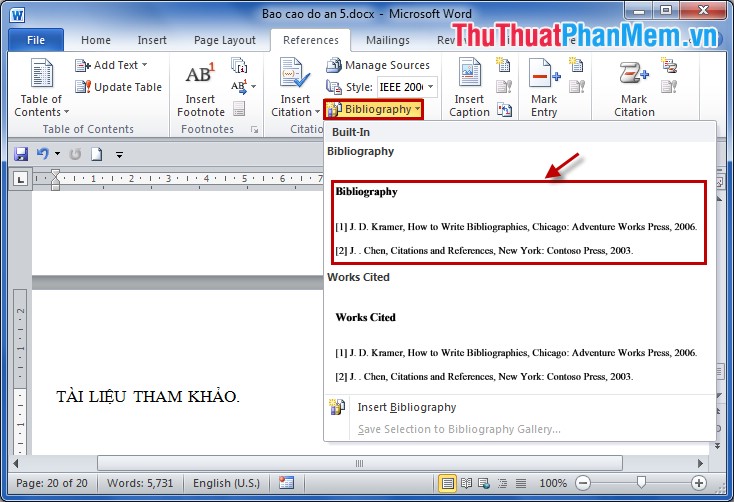The height and width of the screenshot is (502, 734).
Task: Click the Cross-reference icon
Action: (x=504, y=110)
